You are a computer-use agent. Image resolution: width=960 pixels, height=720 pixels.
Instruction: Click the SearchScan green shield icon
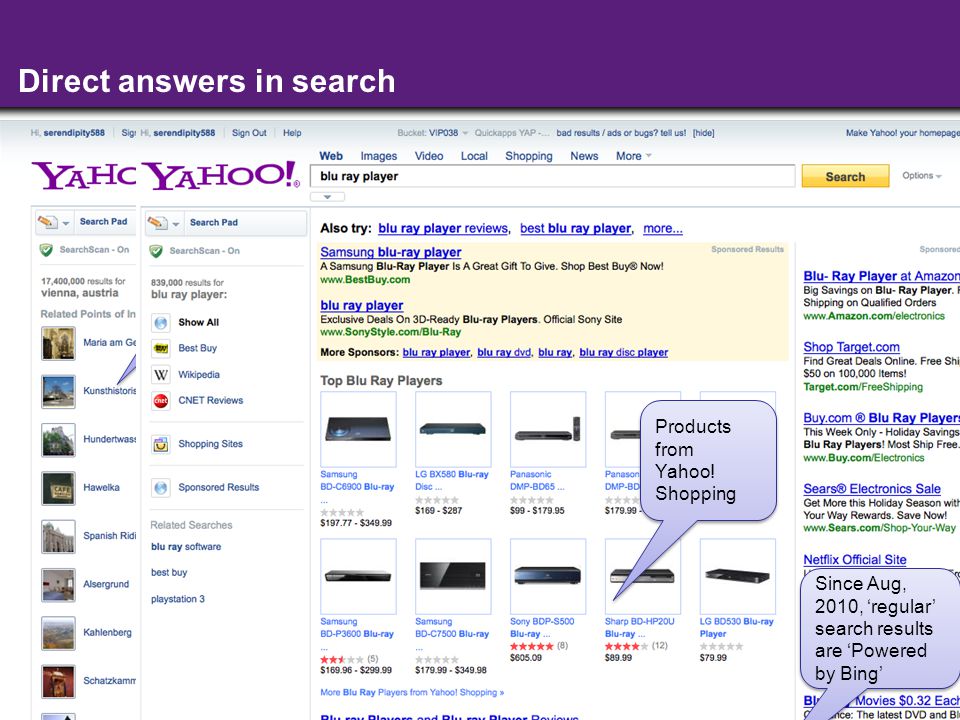tap(156, 251)
